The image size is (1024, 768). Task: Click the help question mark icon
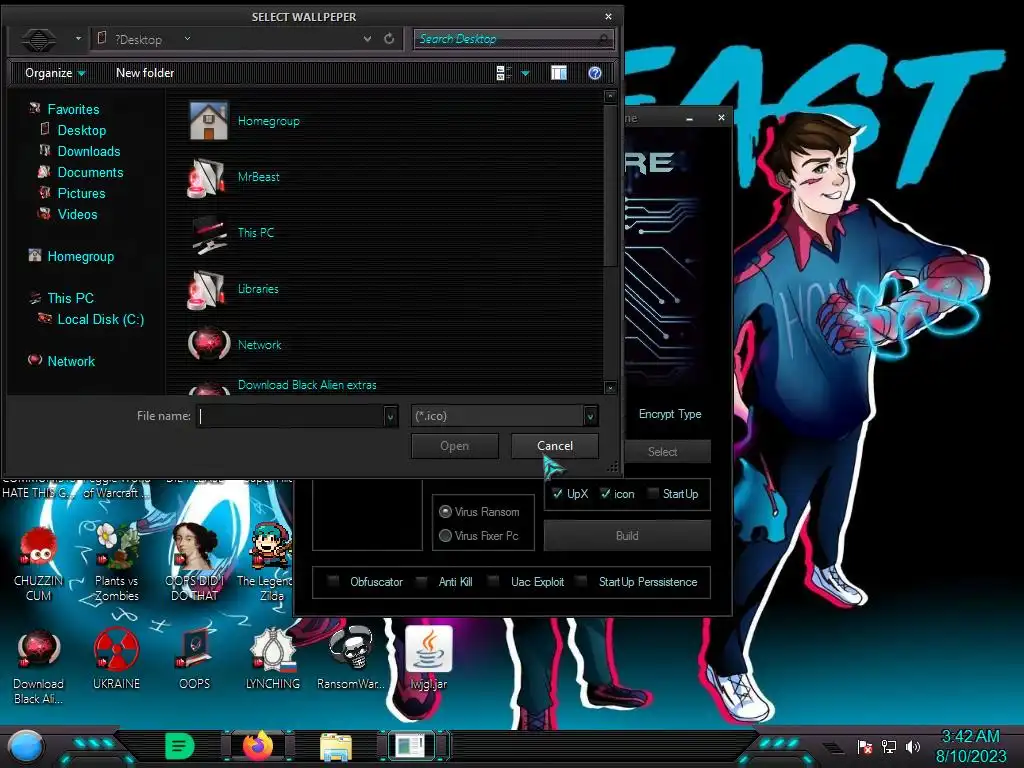[594, 73]
